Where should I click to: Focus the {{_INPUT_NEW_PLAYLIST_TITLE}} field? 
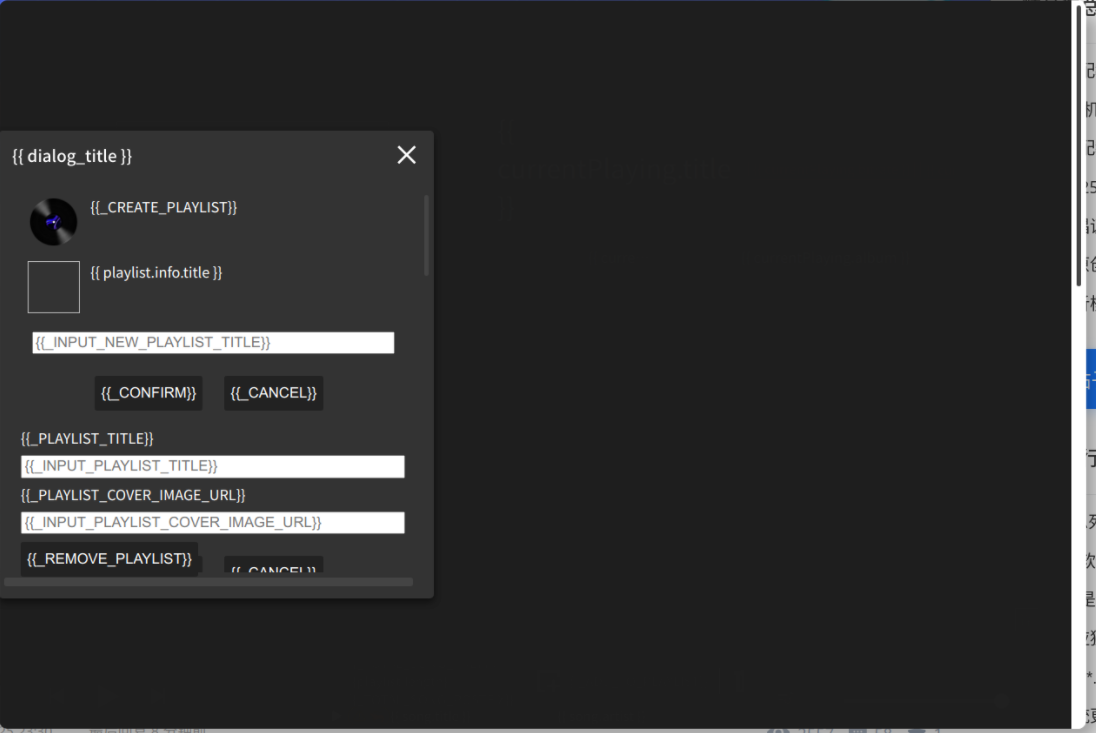click(213, 342)
